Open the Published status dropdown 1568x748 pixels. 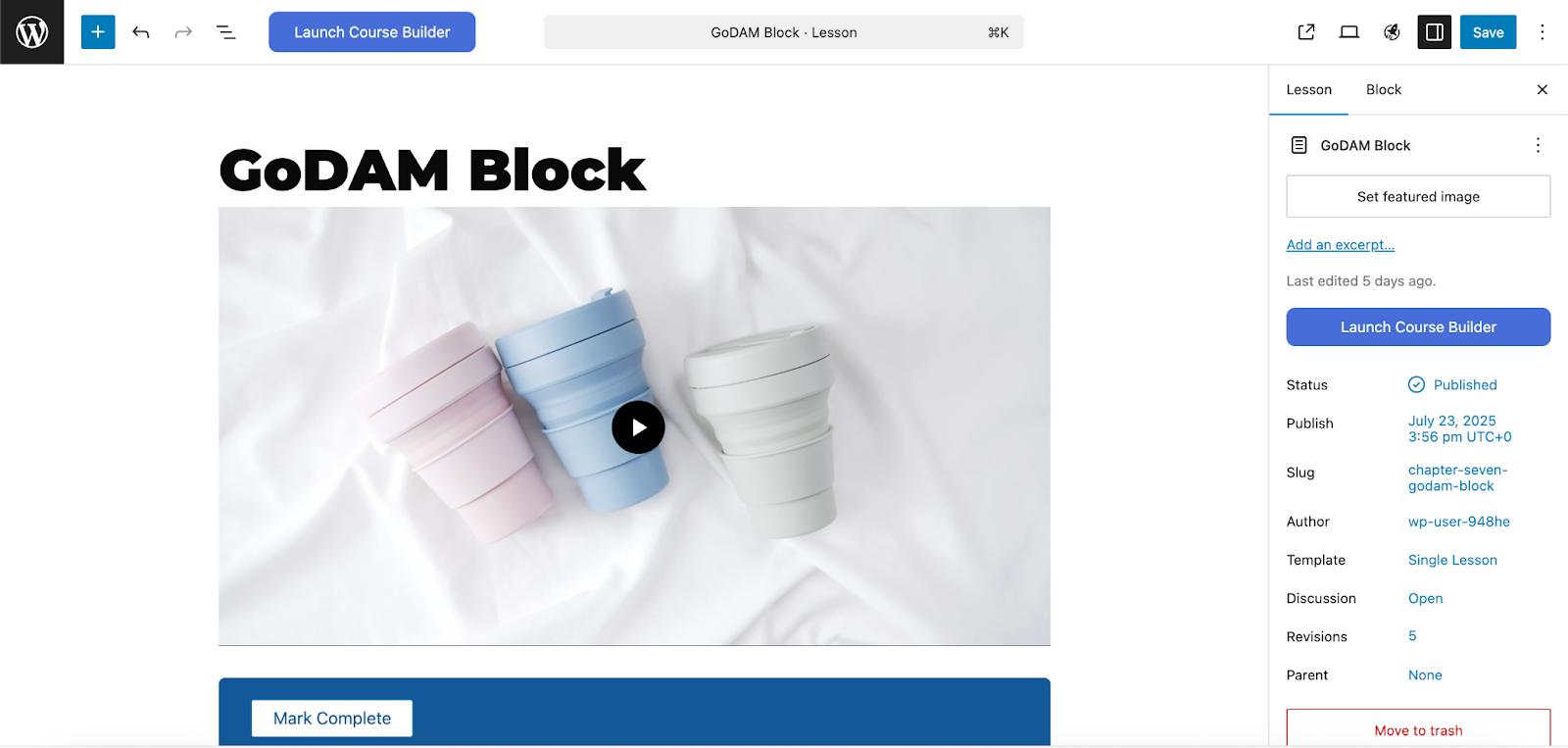coord(1453,385)
